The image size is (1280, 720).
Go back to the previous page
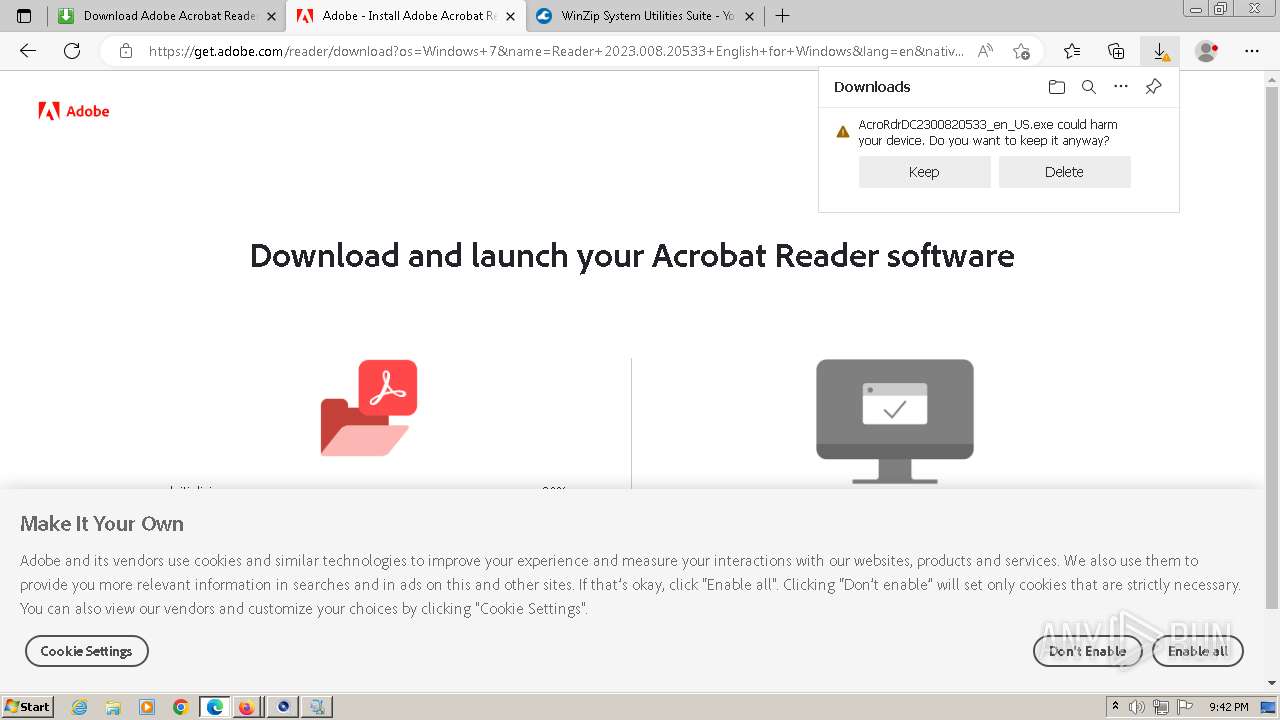click(x=28, y=51)
